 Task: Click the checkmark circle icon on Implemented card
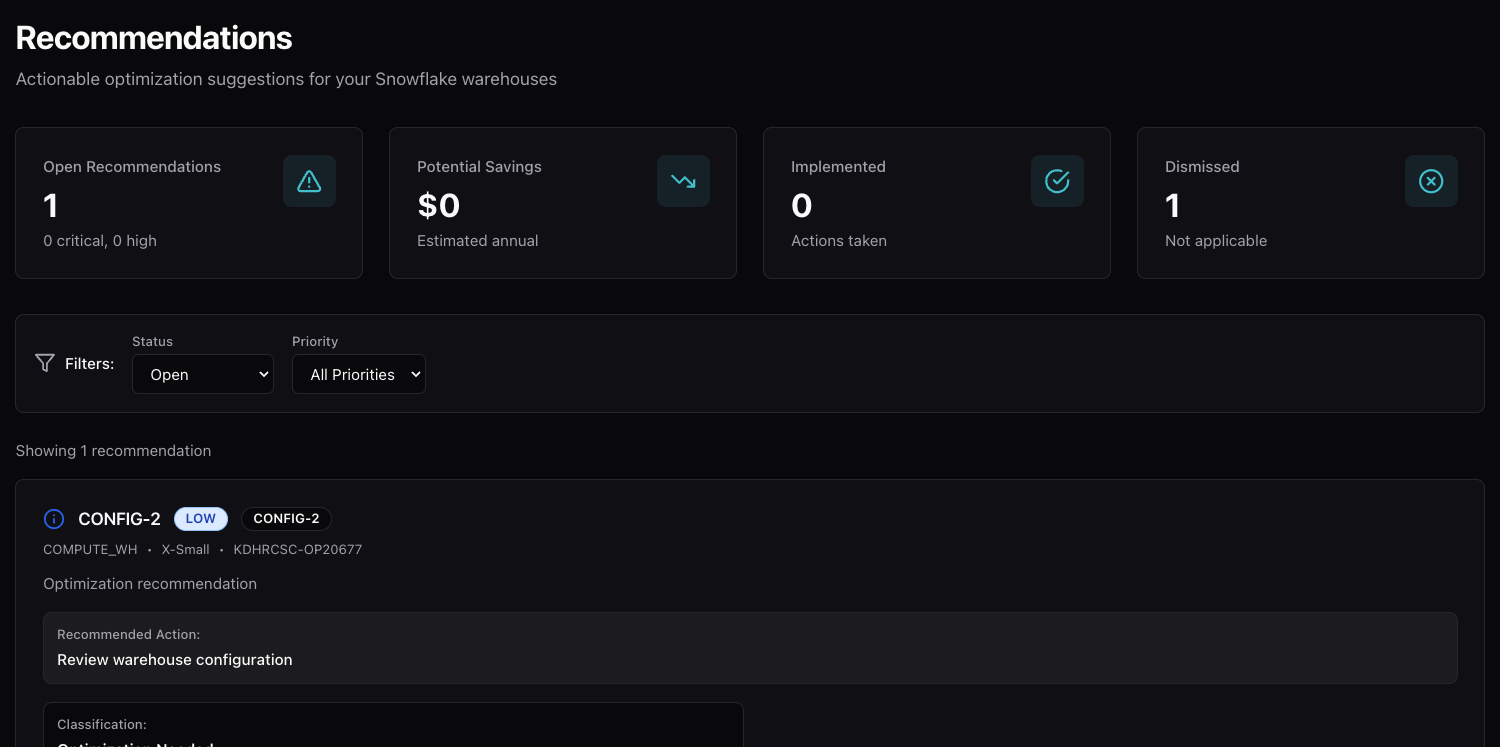coord(1057,181)
